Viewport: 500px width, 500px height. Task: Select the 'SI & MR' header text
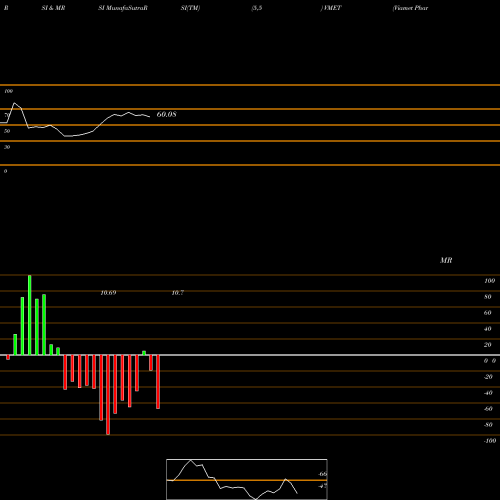pos(53,8)
